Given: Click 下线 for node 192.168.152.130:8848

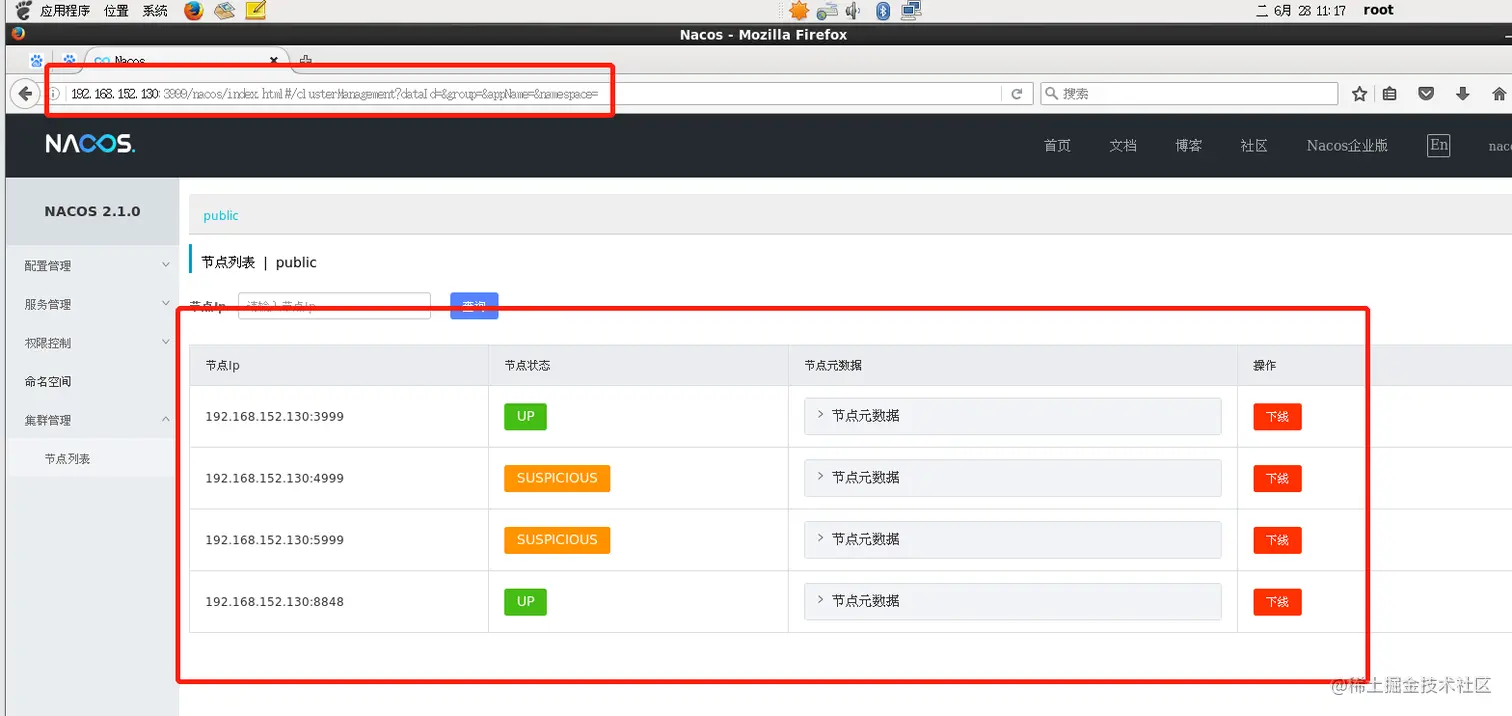Looking at the screenshot, I should point(1277,602).
